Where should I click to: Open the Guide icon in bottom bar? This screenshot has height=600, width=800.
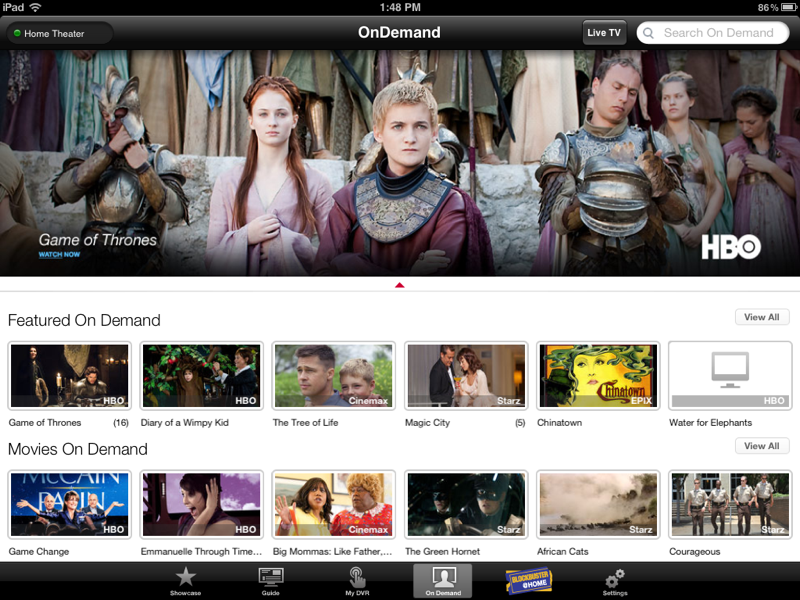click(271, 577)
